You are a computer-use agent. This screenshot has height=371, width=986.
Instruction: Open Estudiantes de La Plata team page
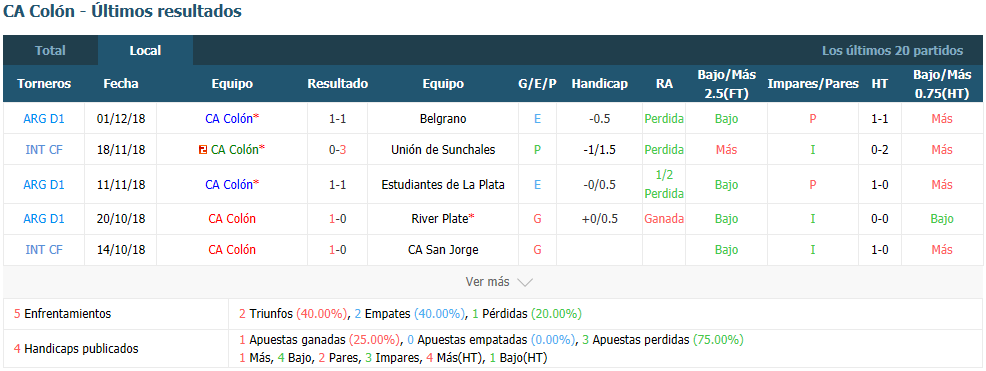pos(443,184)
